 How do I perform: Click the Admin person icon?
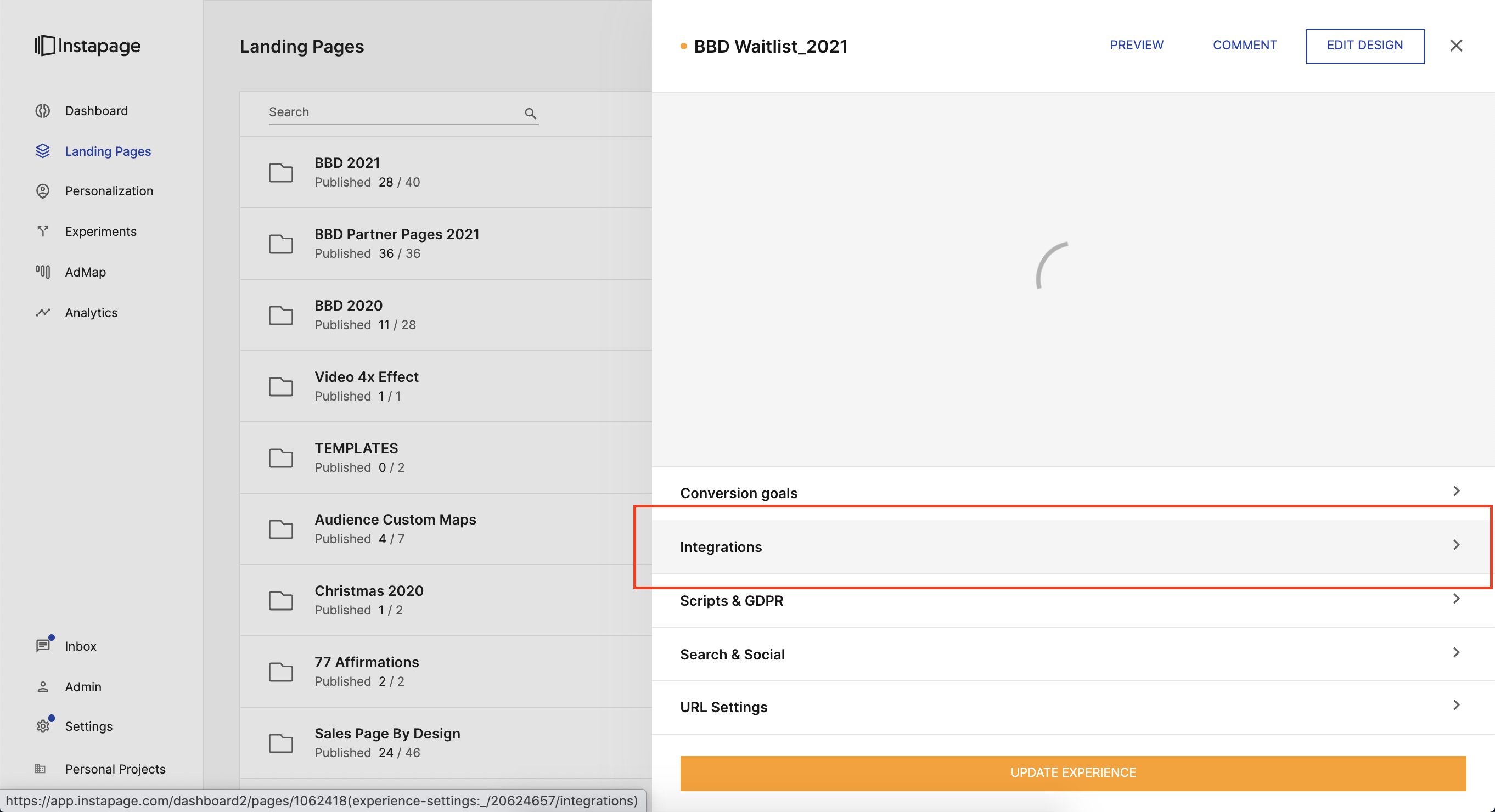(x=42, y=686)
